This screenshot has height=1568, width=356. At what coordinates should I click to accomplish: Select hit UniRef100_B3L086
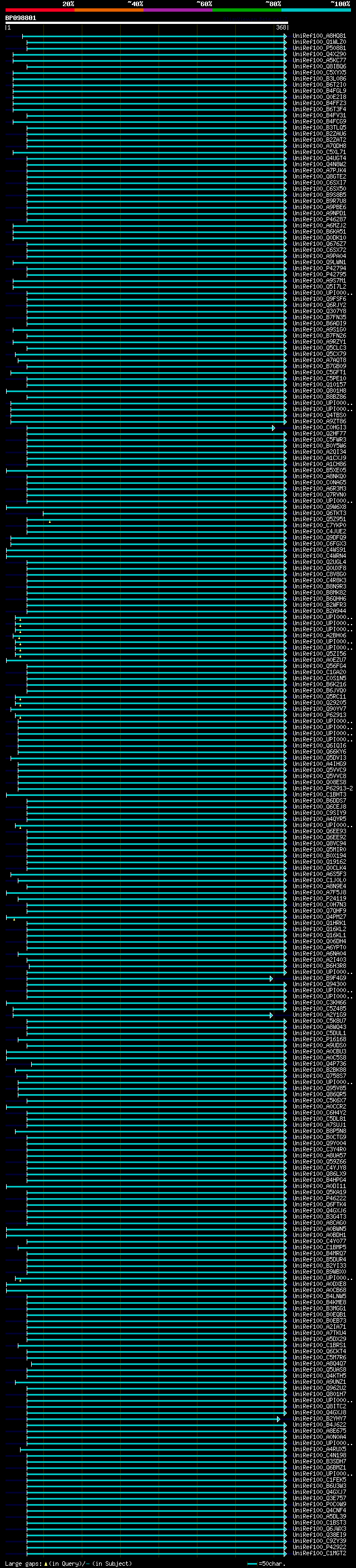[319, 78]
